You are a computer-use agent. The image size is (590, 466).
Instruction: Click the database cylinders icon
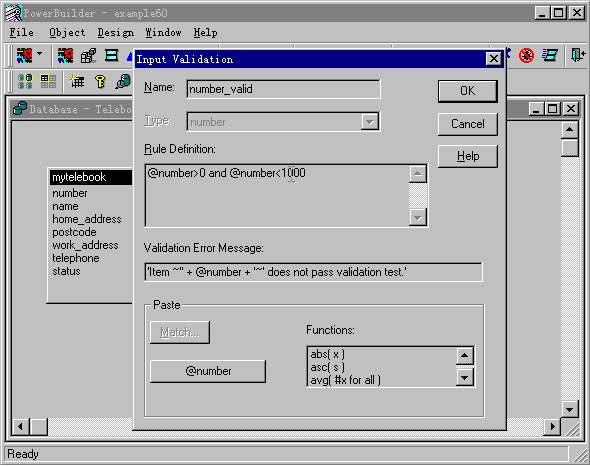tap(25, 81)
